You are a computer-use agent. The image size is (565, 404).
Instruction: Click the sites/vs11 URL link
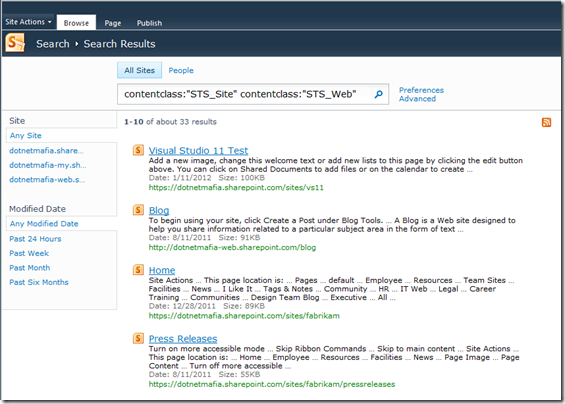236,187
